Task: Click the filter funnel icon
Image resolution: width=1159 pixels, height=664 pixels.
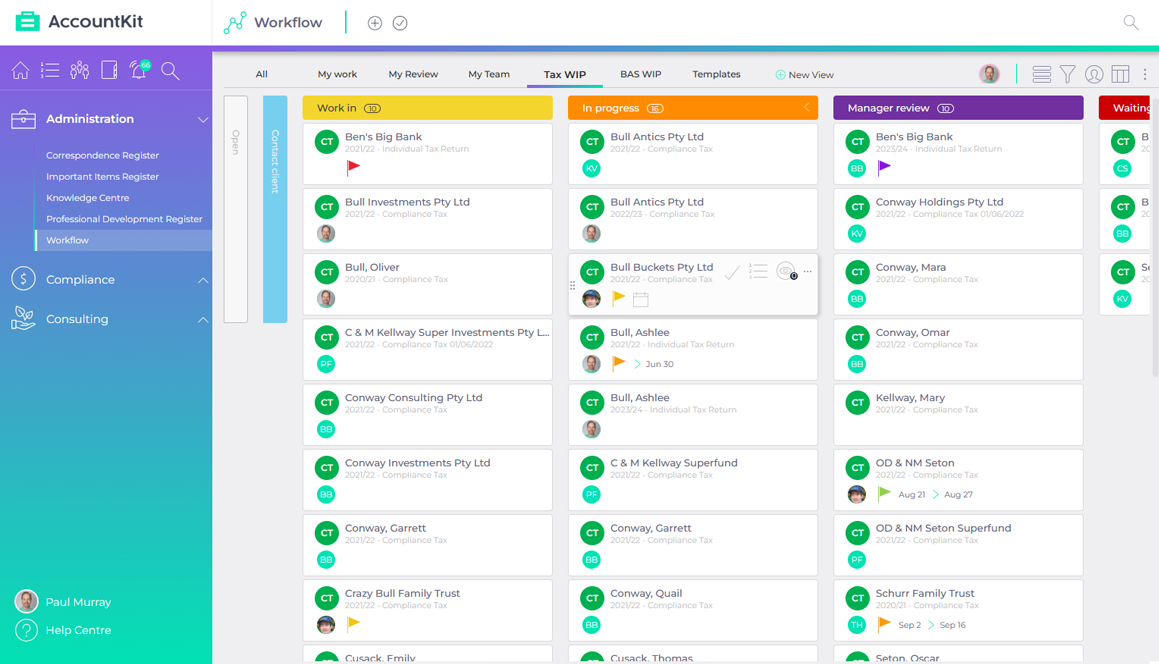Action: [1067, 74]
